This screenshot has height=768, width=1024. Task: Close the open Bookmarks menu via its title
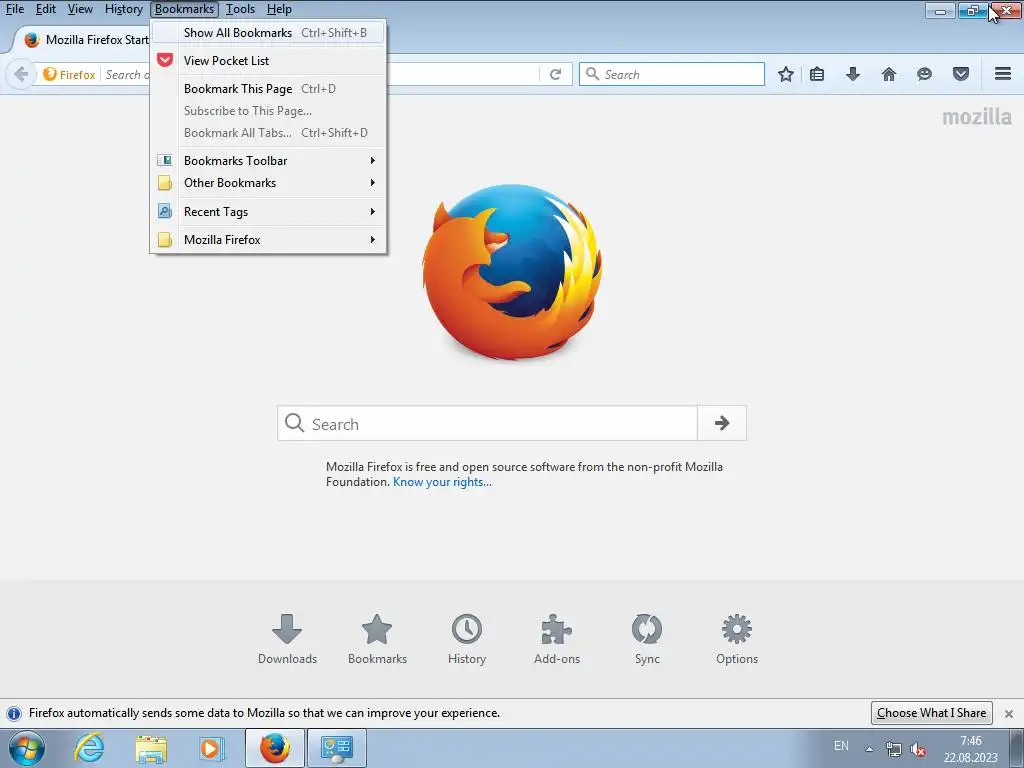tap(184, 9)
